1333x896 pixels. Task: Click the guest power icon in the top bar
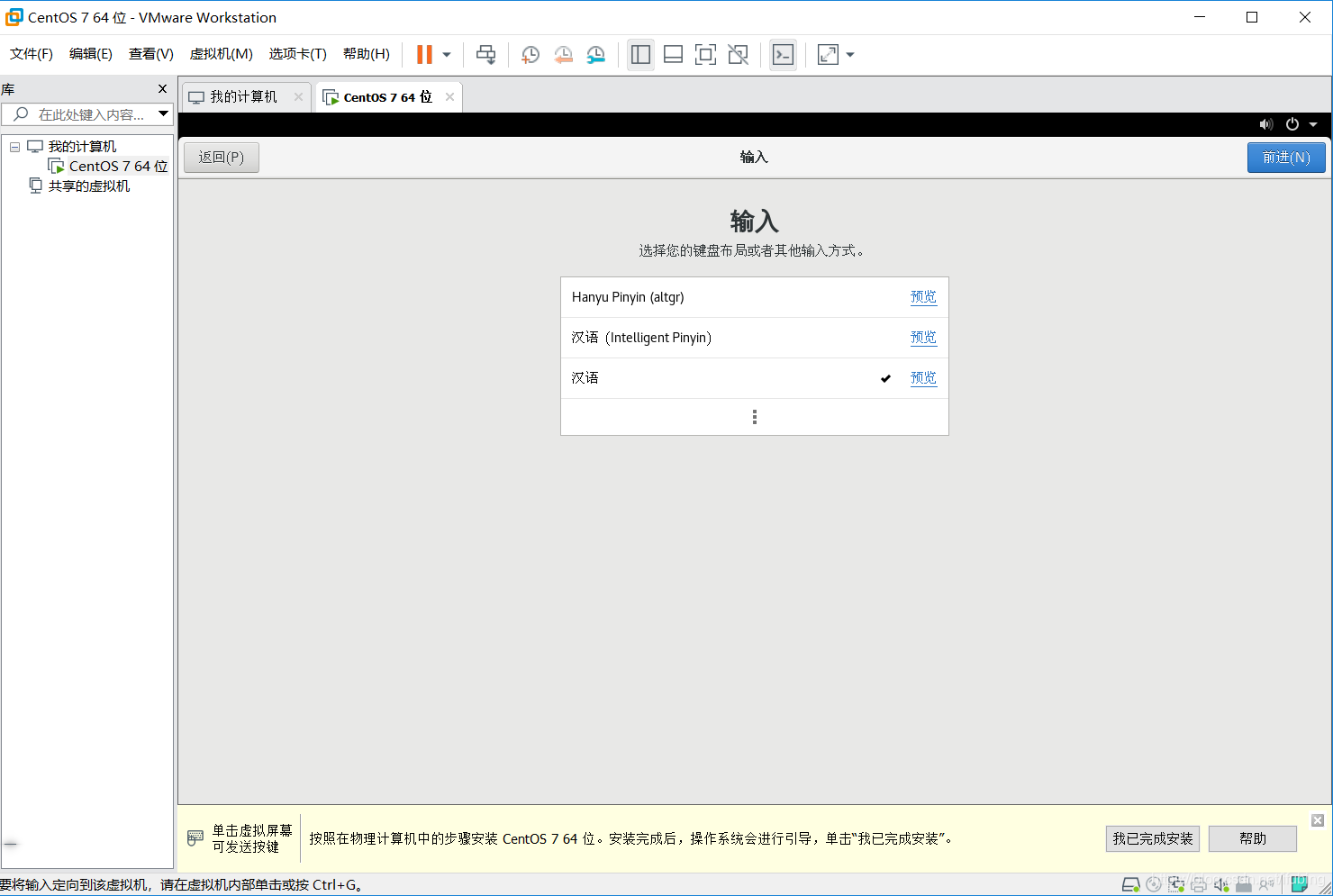pos(1292,124)
